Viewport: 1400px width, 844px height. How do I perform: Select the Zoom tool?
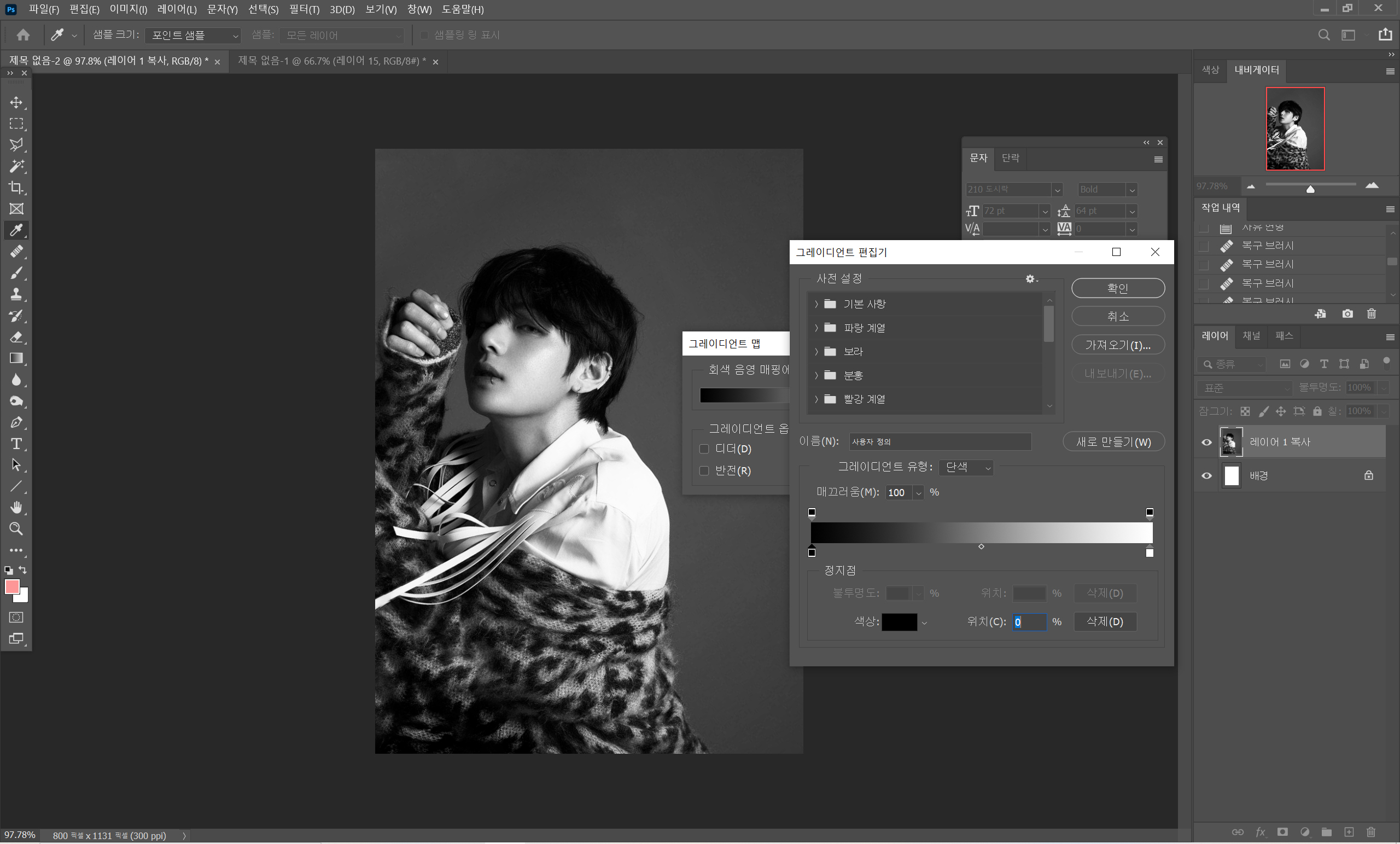(16, 529)
